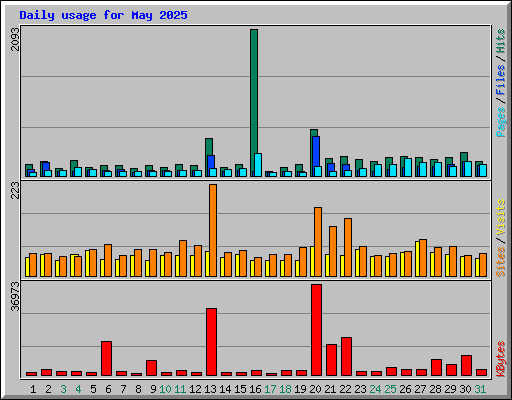
Task: Click the Pages legend label
Action: [x=500, y=122]
